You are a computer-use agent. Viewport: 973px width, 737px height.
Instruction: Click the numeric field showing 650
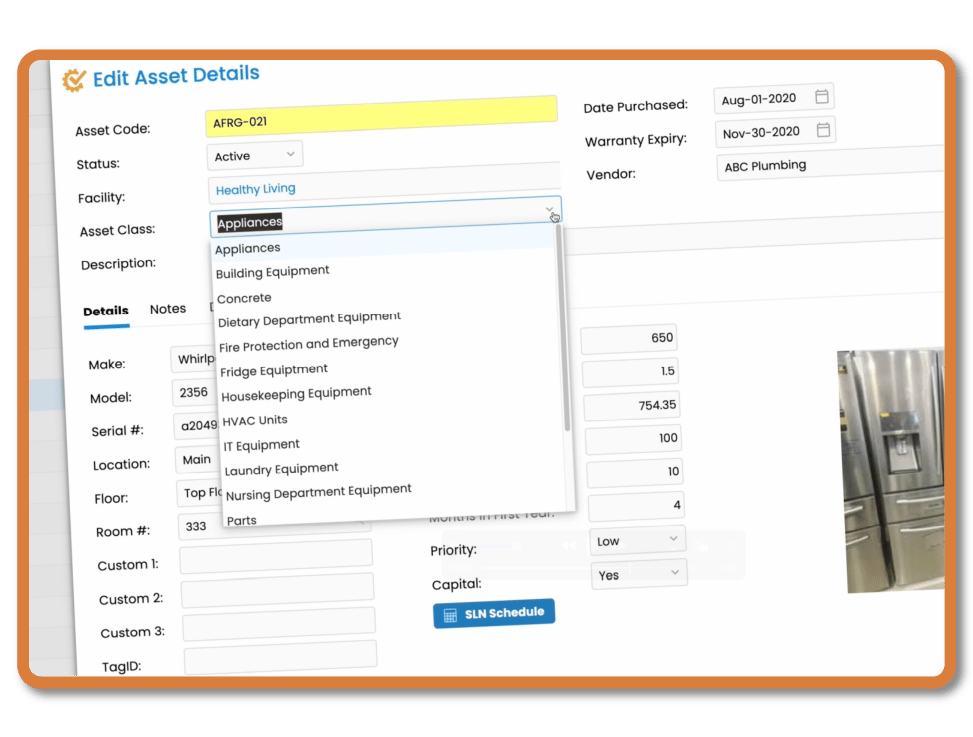coord(629,338)
